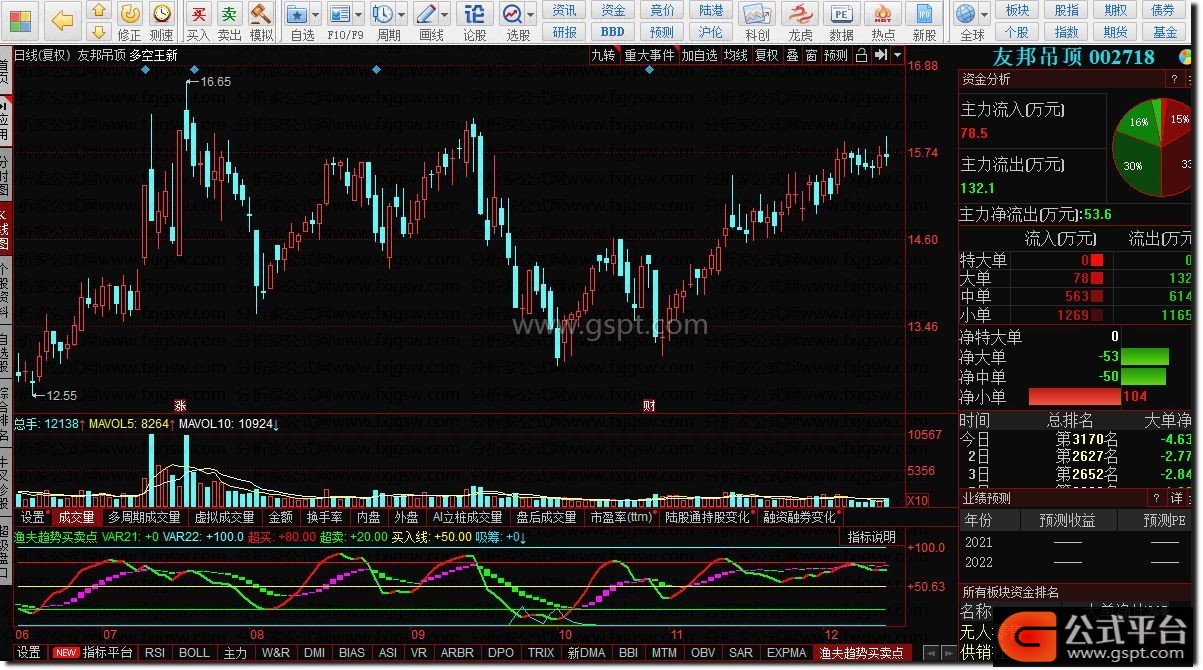Click the 16.65 high price label

tap(215, 82)
